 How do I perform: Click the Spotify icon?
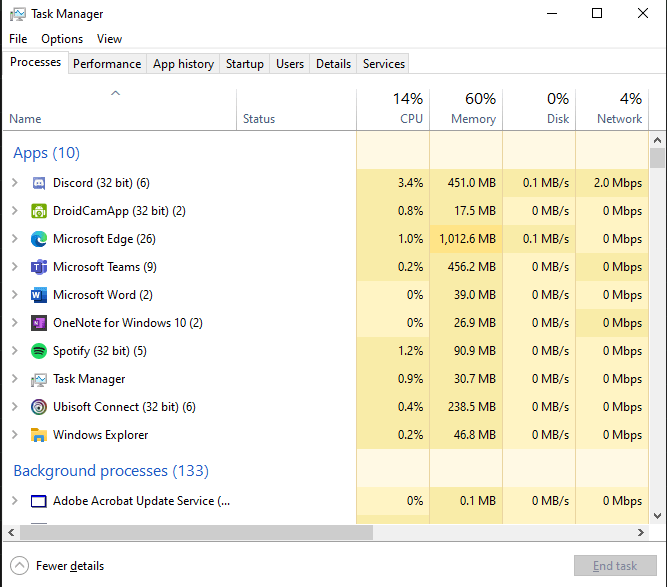pyautogui.click(x=39, y=351)
